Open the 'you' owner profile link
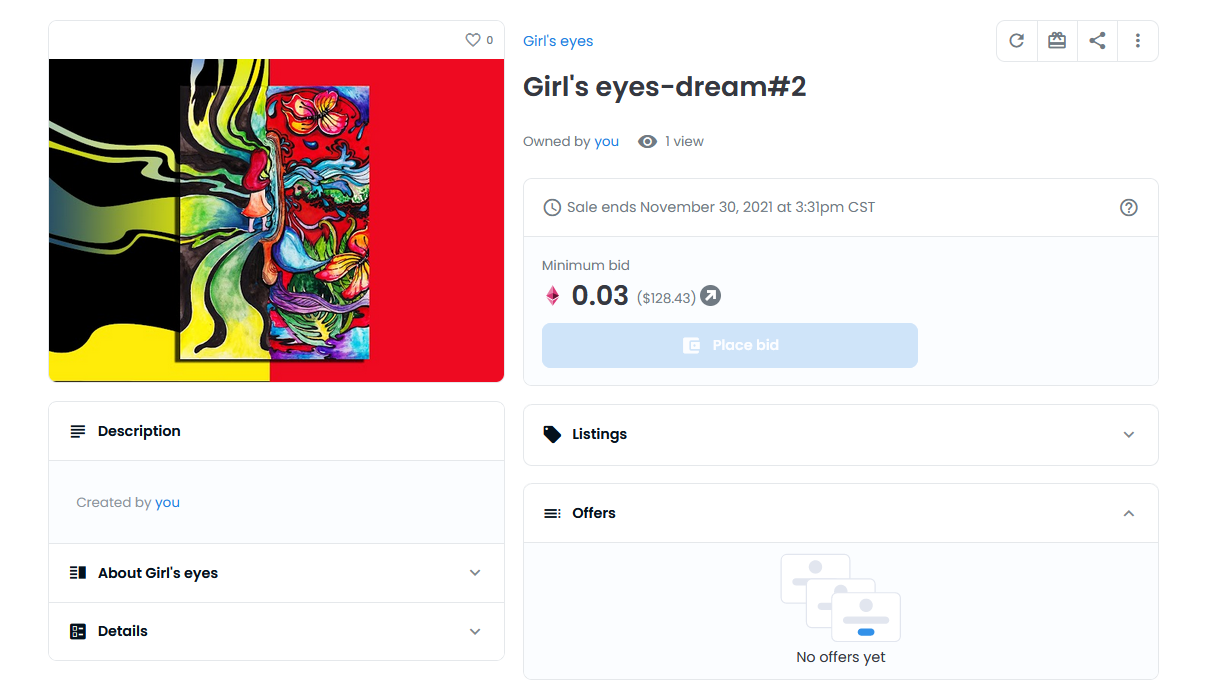The width and height of the screenshot is (1211, 698). point(606,142)
